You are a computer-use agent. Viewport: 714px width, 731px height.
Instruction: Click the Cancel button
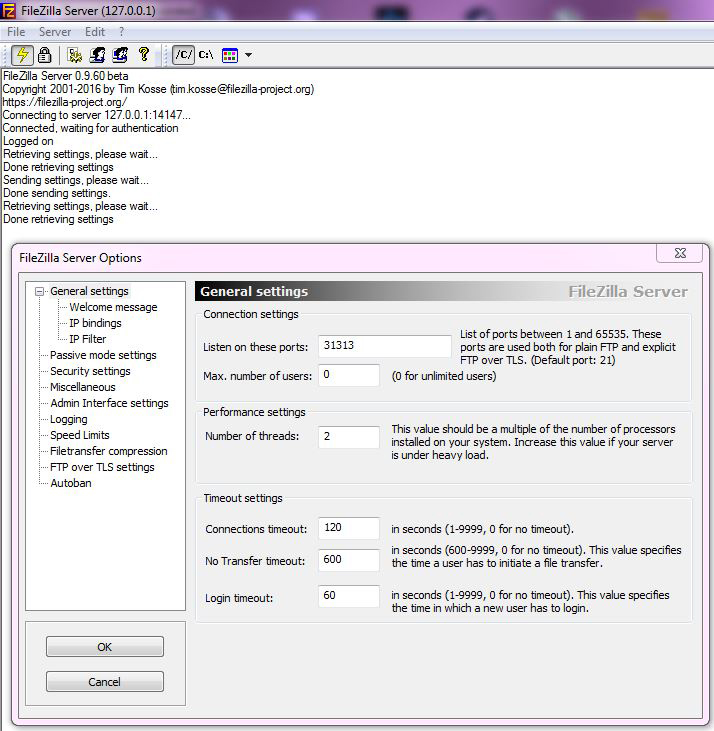[x=105, y=682]
